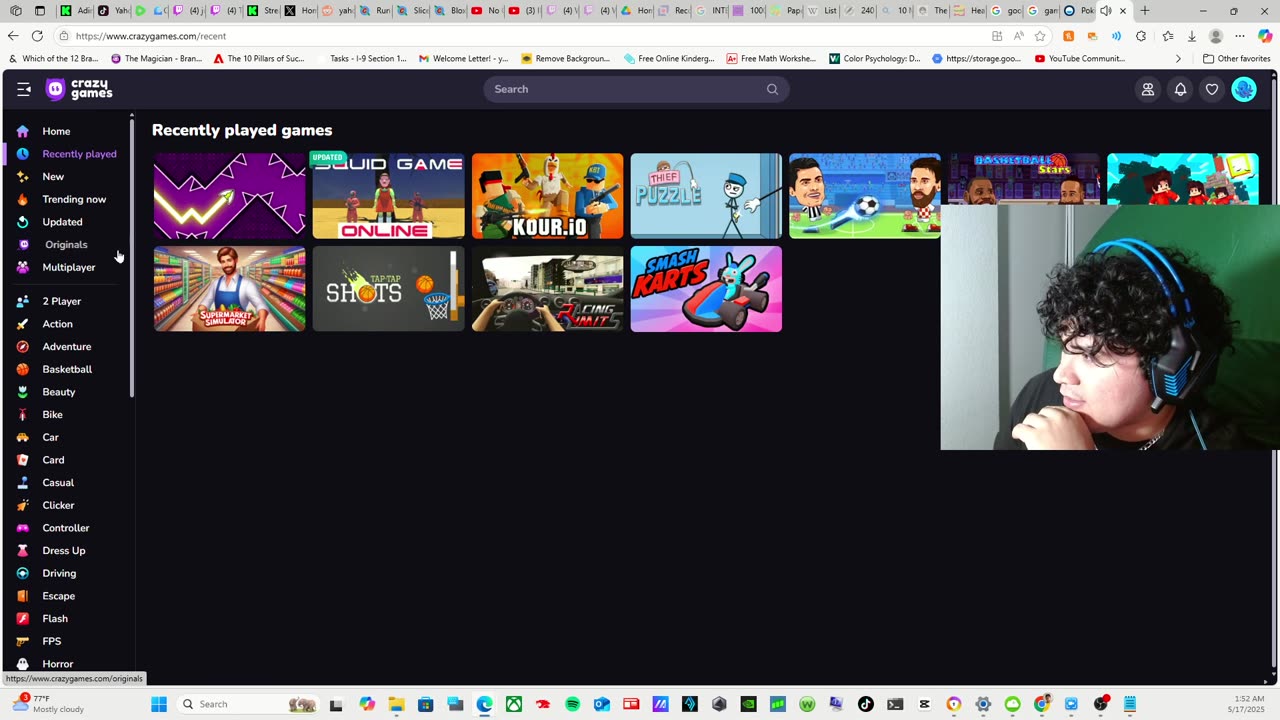The width and height of the screenshot is (1280, 720).
Task: Open the favorites heart icon
Action: [x=1212, y=89]
